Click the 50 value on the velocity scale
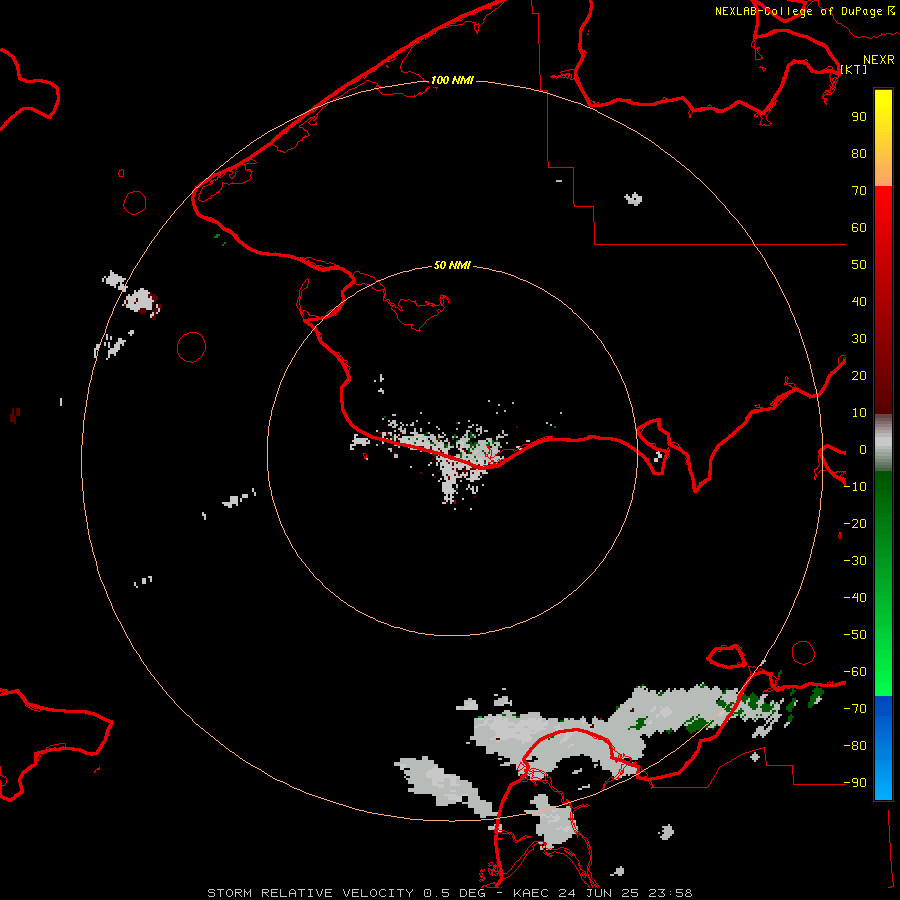This screenshot has height=900, width=900. pyautogui.click(x=859, y=265)
